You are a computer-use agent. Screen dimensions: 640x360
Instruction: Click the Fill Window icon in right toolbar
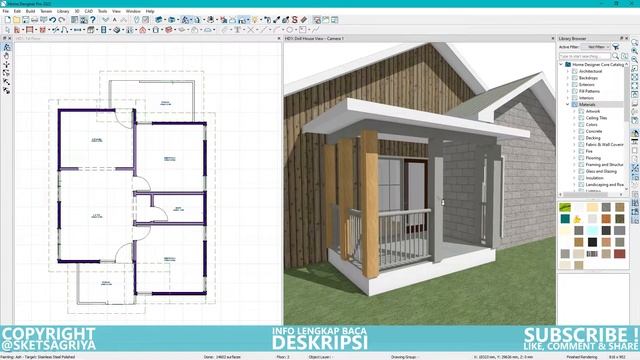pos(635,77)
